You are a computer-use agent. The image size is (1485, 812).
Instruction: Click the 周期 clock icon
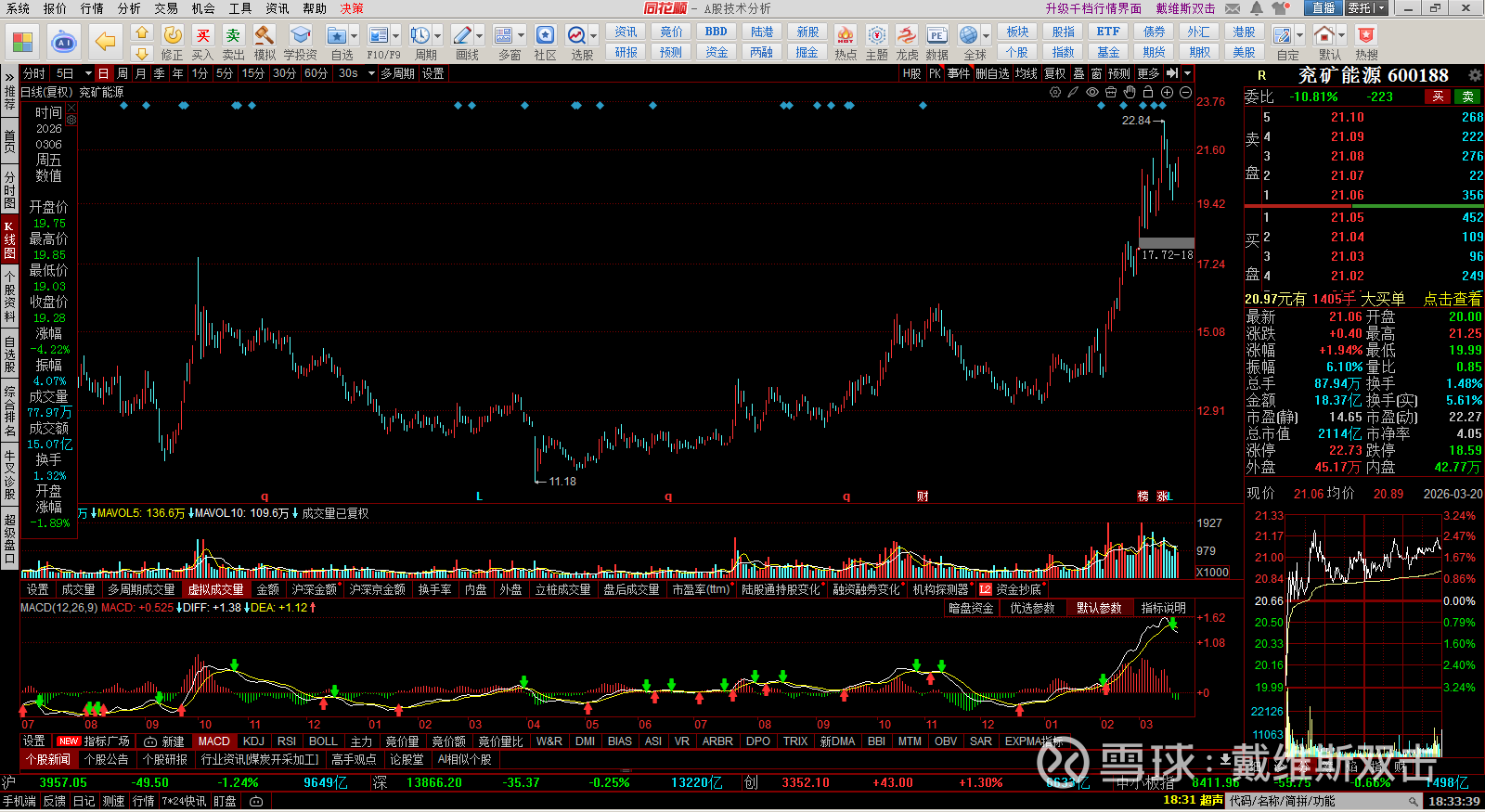420,35
